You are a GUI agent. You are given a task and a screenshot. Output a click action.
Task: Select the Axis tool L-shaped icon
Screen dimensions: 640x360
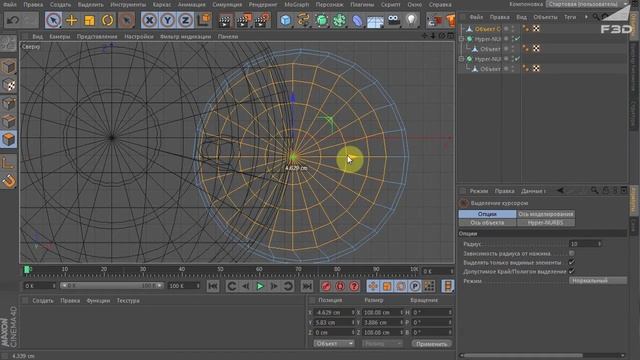pyautogui.click(x=8, y=162)
